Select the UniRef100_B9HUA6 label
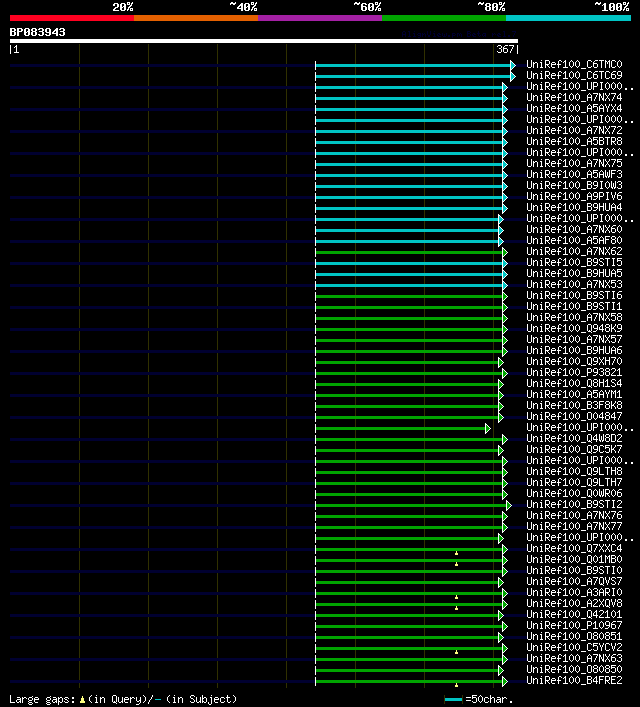Screen dimensions: 640x707 pyautogui.click(x=574, y=350)
